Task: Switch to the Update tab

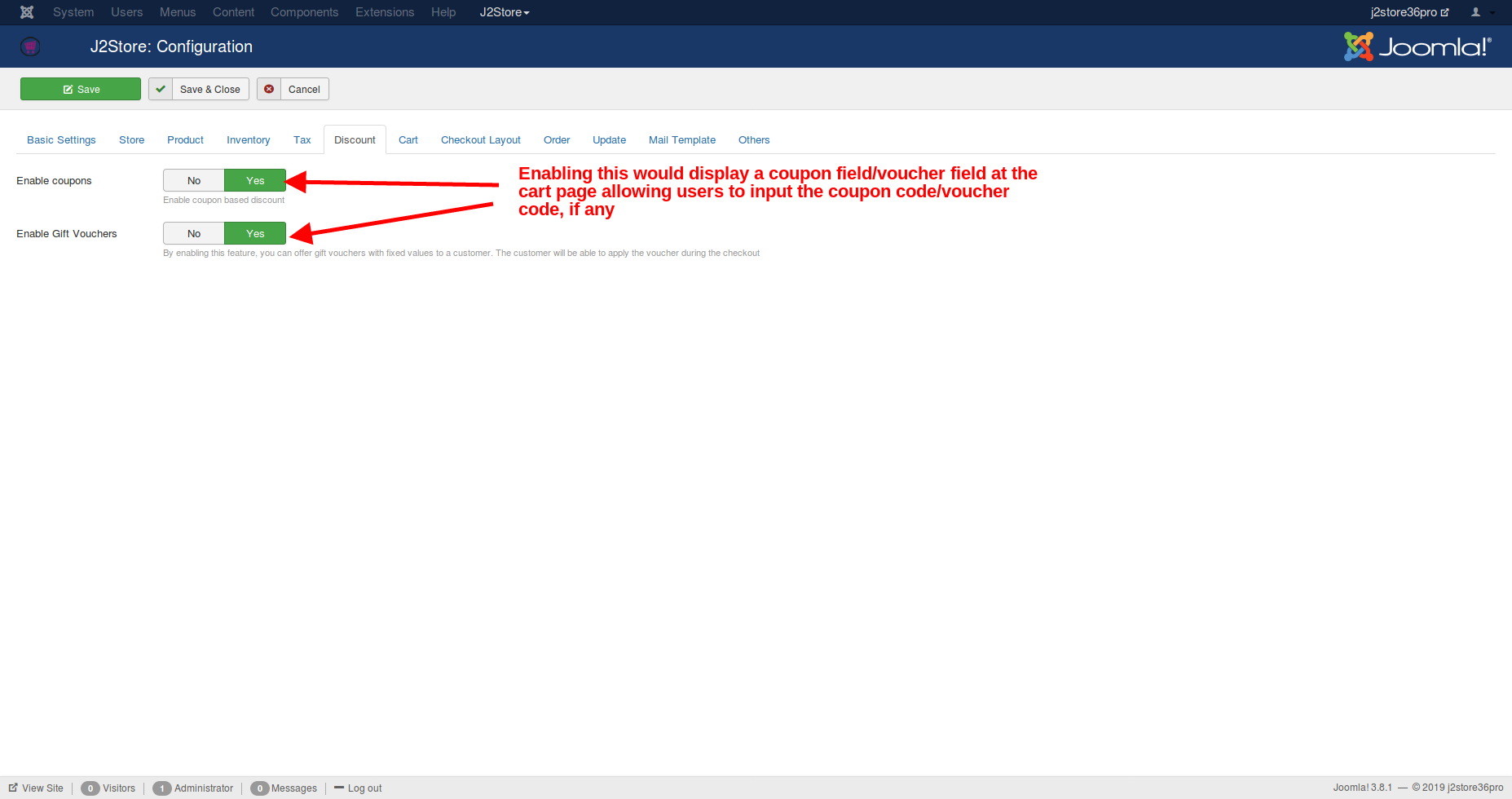Action: pyautogui.click(x=609, y=140)
